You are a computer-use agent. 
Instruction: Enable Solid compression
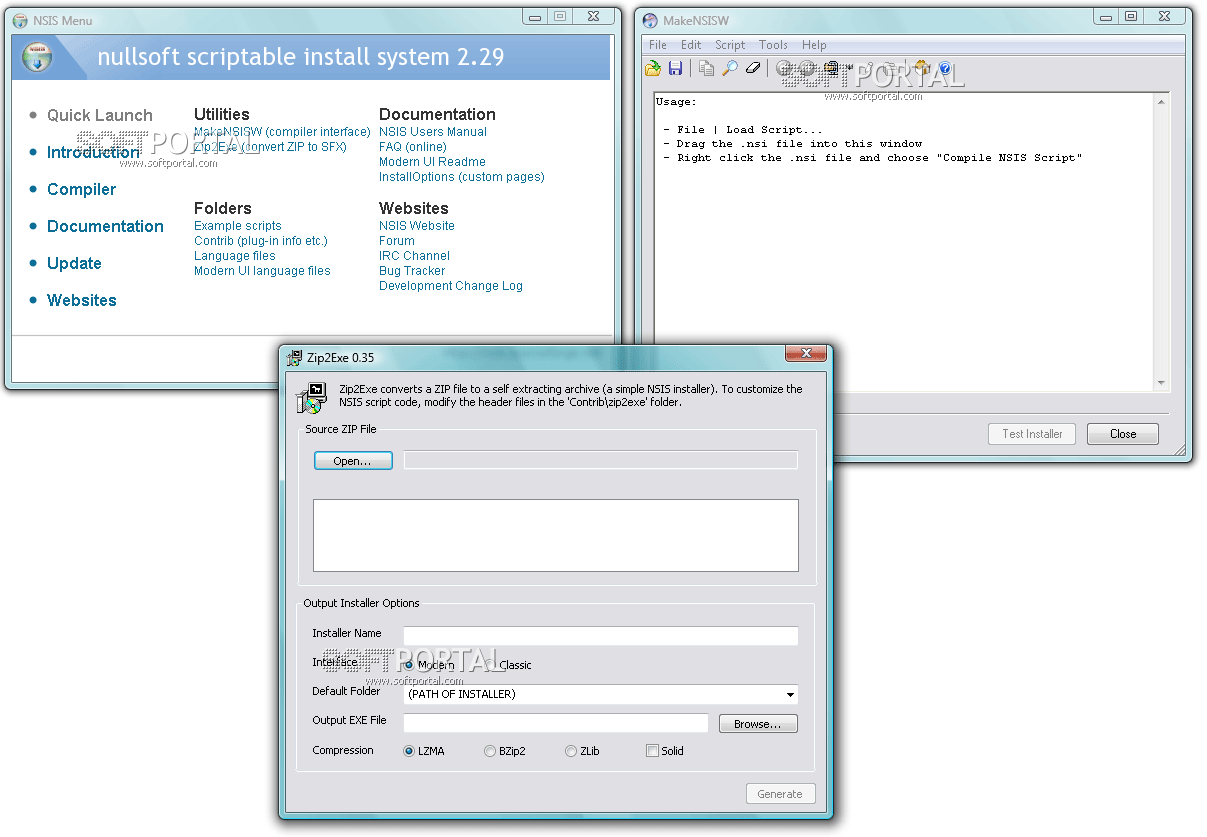pos(650,750)
